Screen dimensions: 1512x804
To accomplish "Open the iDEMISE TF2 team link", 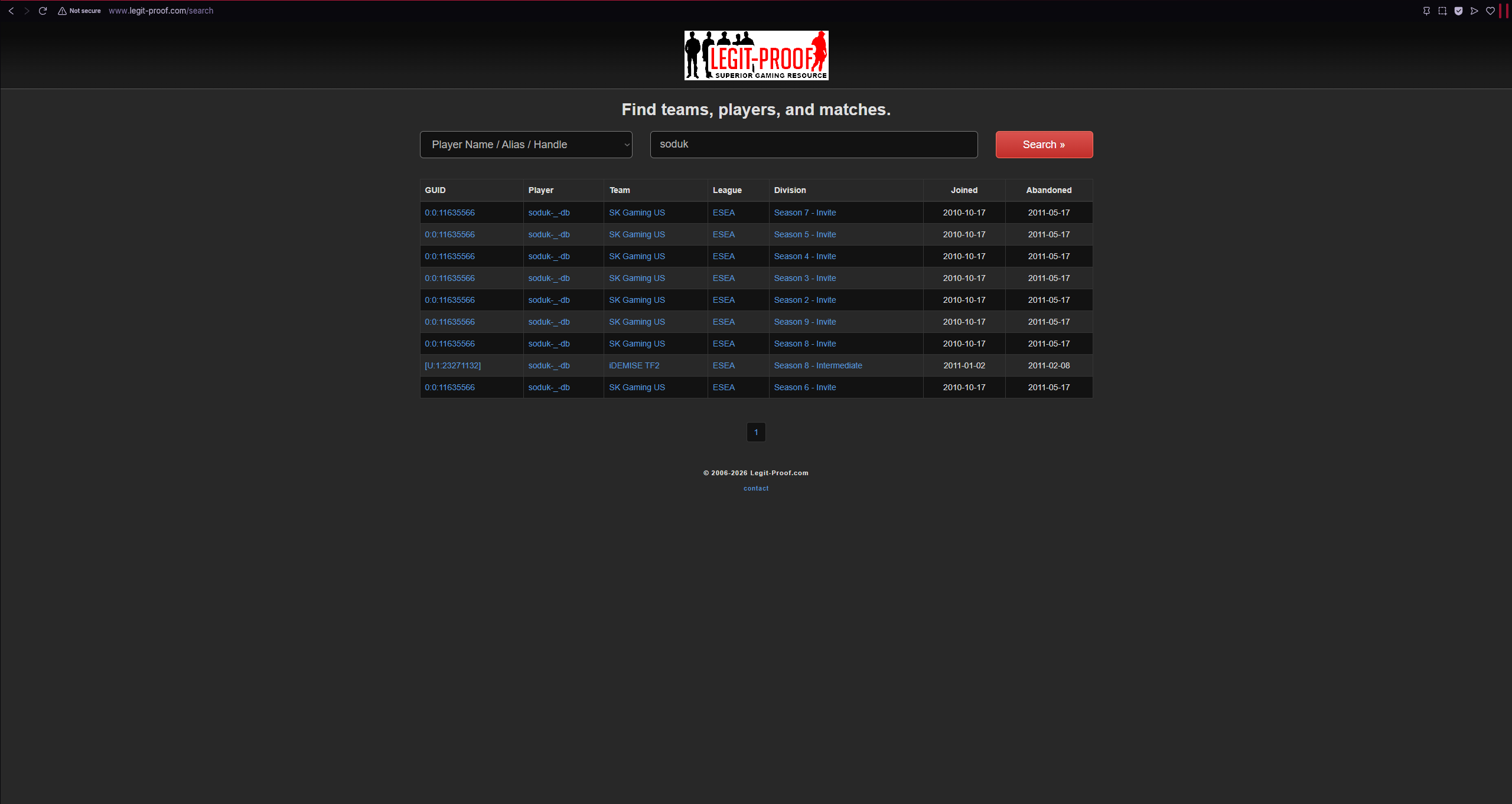I will tap(634, 365).
